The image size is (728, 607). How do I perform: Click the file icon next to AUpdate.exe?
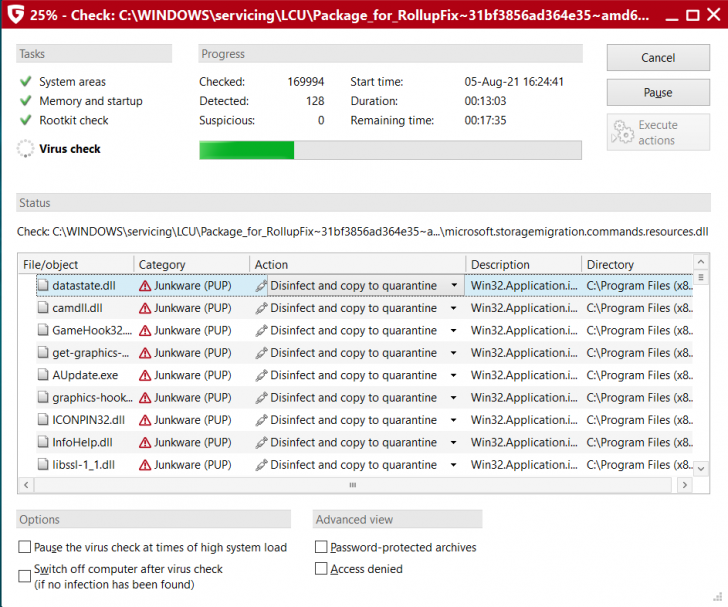tap(43, 375)
